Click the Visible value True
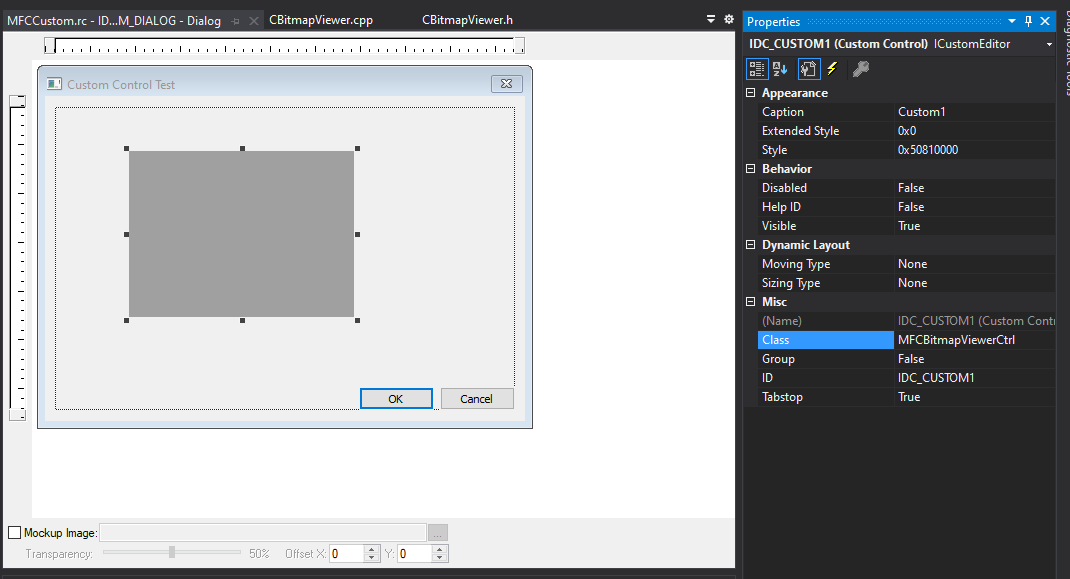Image resolution: width=1070 pixels, height=579 pixels. click(x=974, y=226)
